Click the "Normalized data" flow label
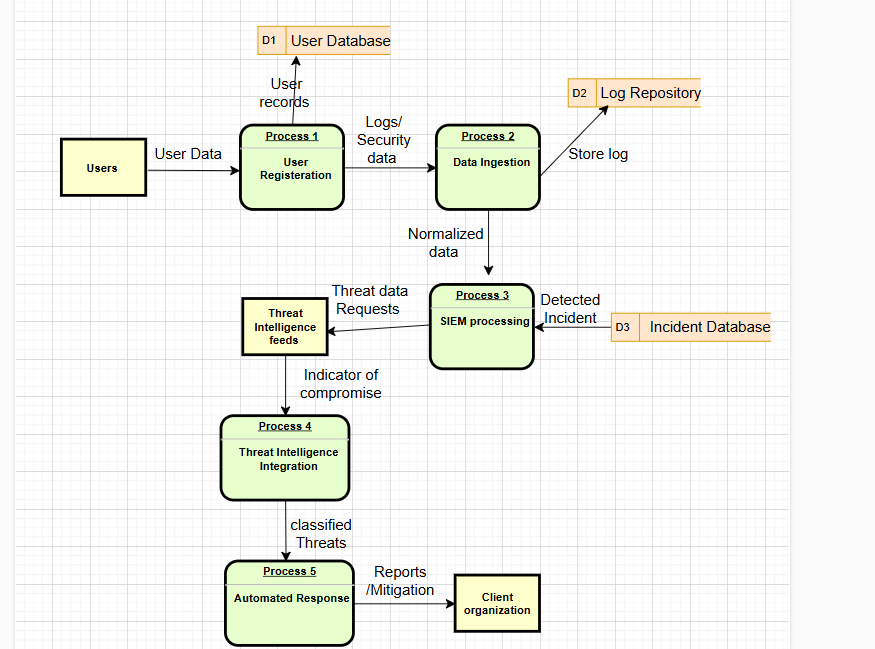The image size is (875, 649). (445, 243)
